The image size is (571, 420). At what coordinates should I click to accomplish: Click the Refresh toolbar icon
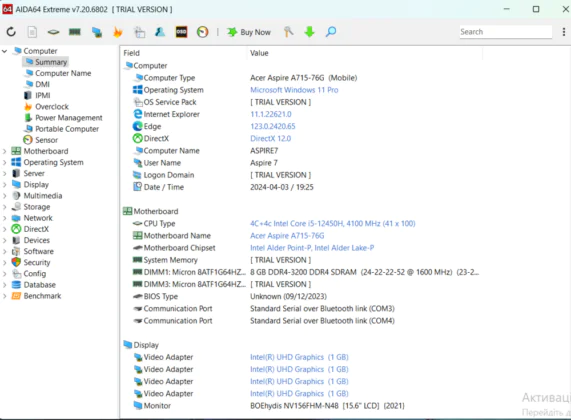coord(11,32)
